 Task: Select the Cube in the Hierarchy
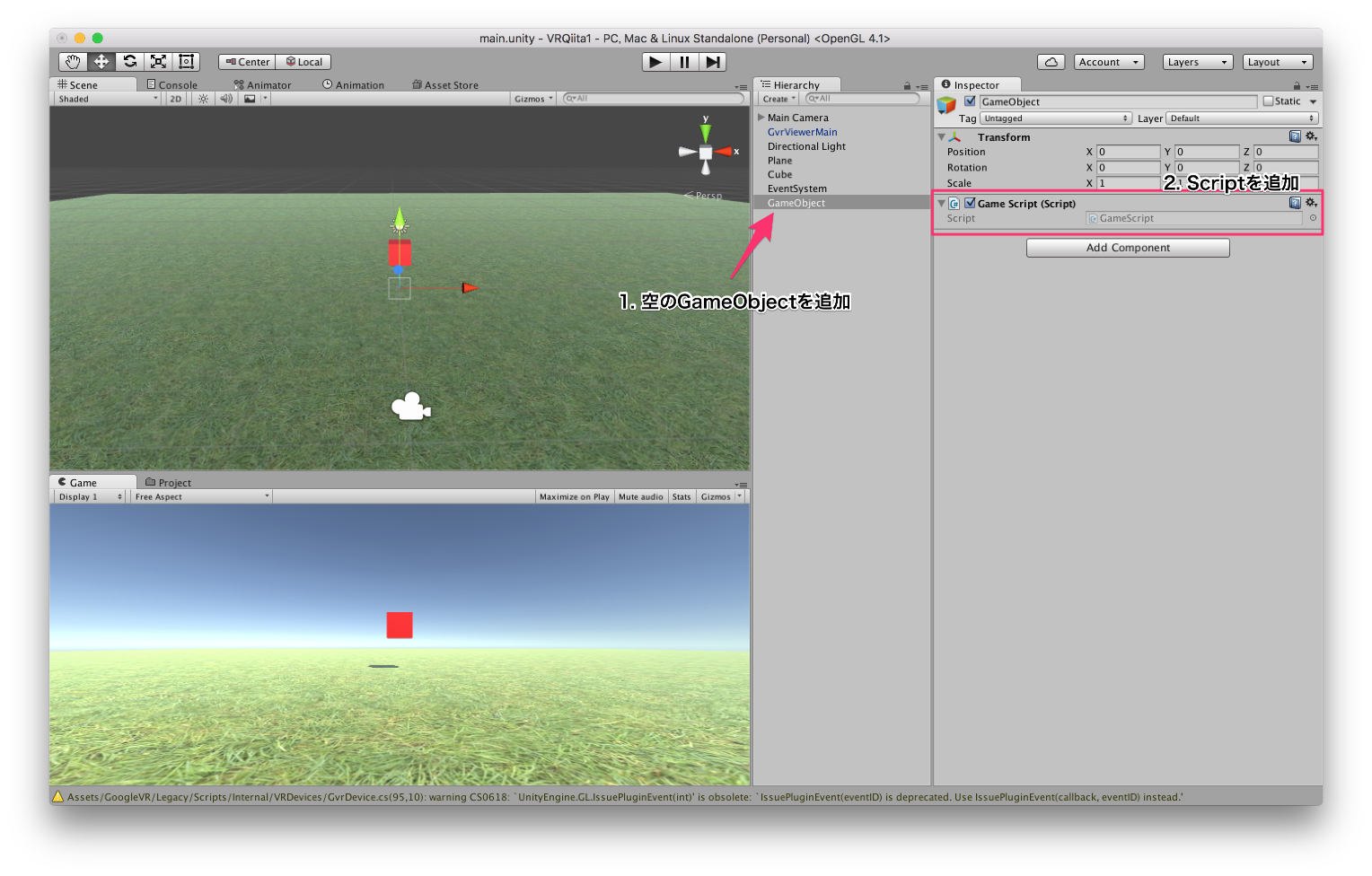tap(779, 174)
